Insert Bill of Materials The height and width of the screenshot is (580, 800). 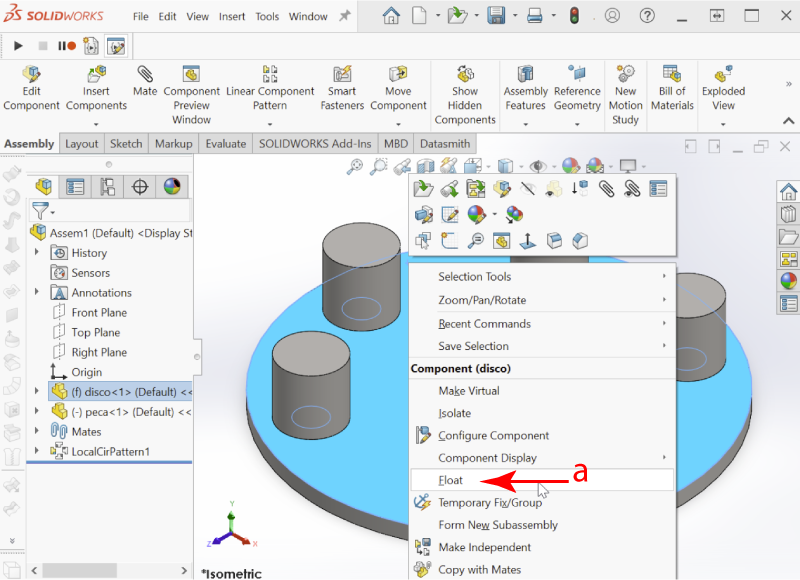click(672, 88)
